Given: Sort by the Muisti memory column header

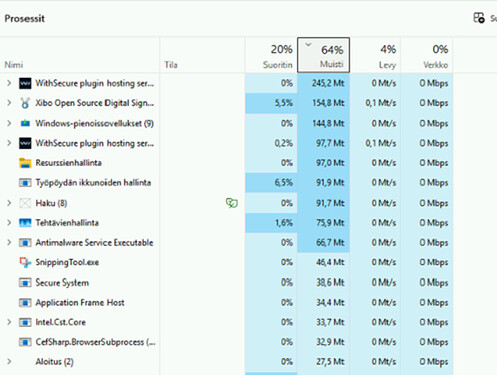Looking at the screenshot, I should click(x=323, y=55).
